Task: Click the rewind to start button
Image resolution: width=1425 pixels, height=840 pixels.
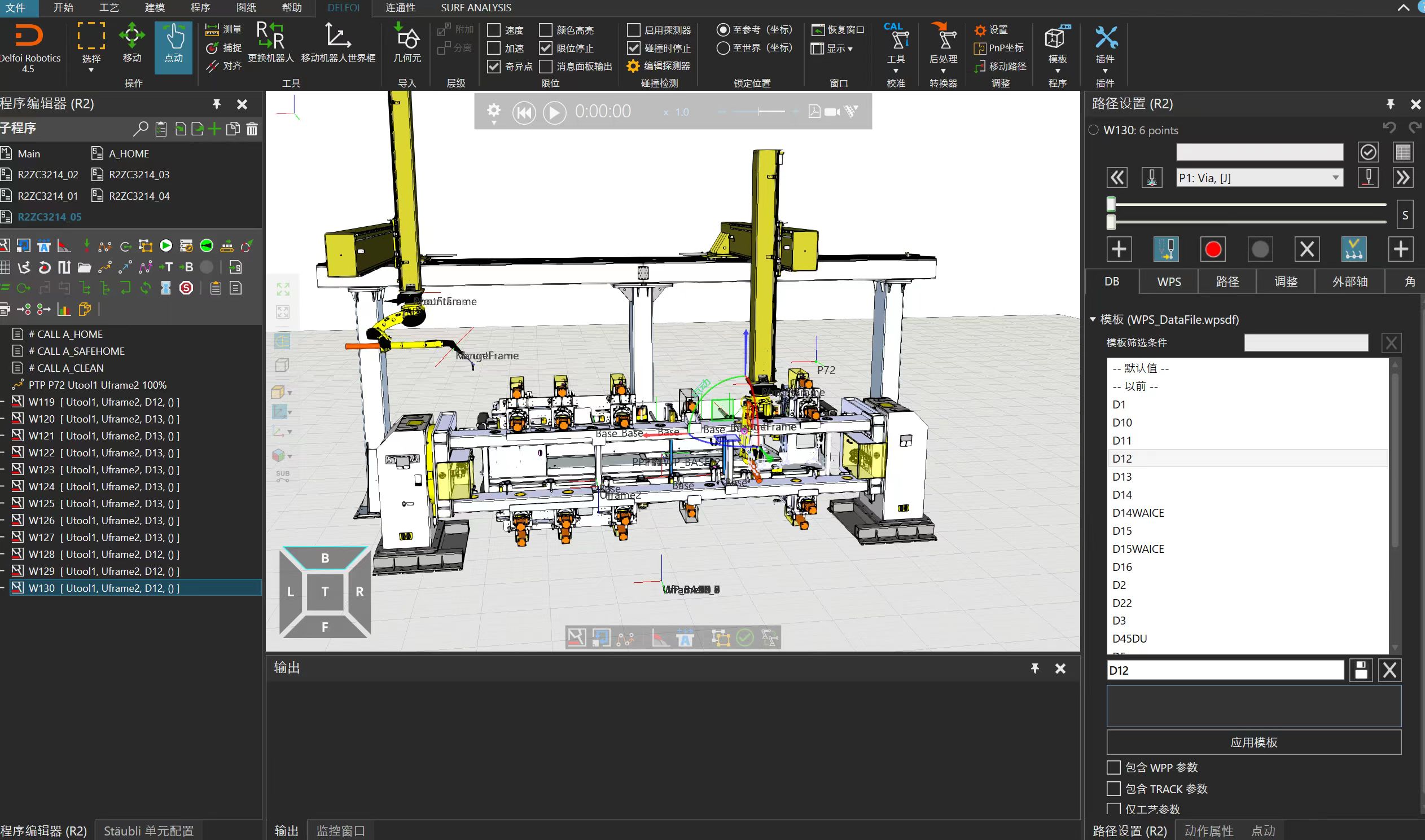Action: [x=524, y=112]
